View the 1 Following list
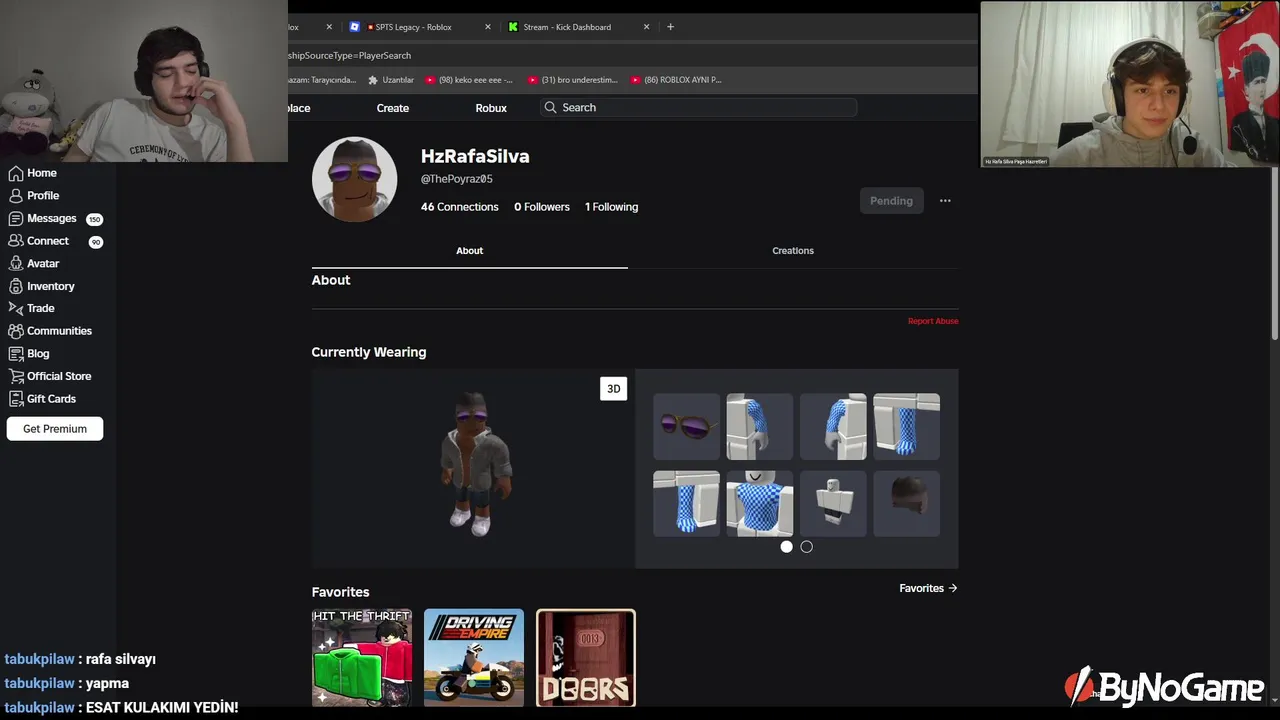This screenshot has width=1280, height=720. tap(611, 207)
